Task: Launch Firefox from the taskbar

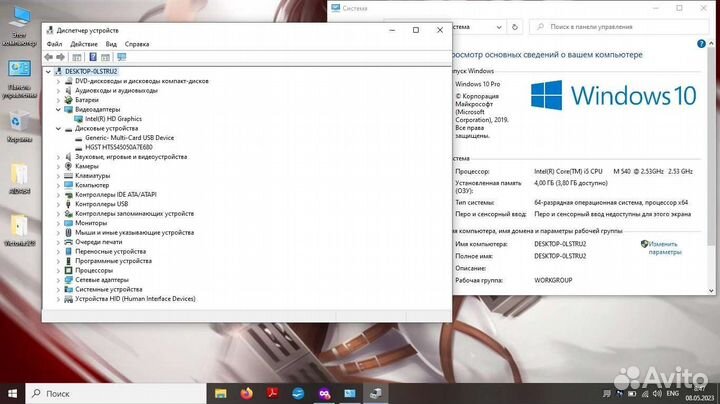Action: click(247, 393)
